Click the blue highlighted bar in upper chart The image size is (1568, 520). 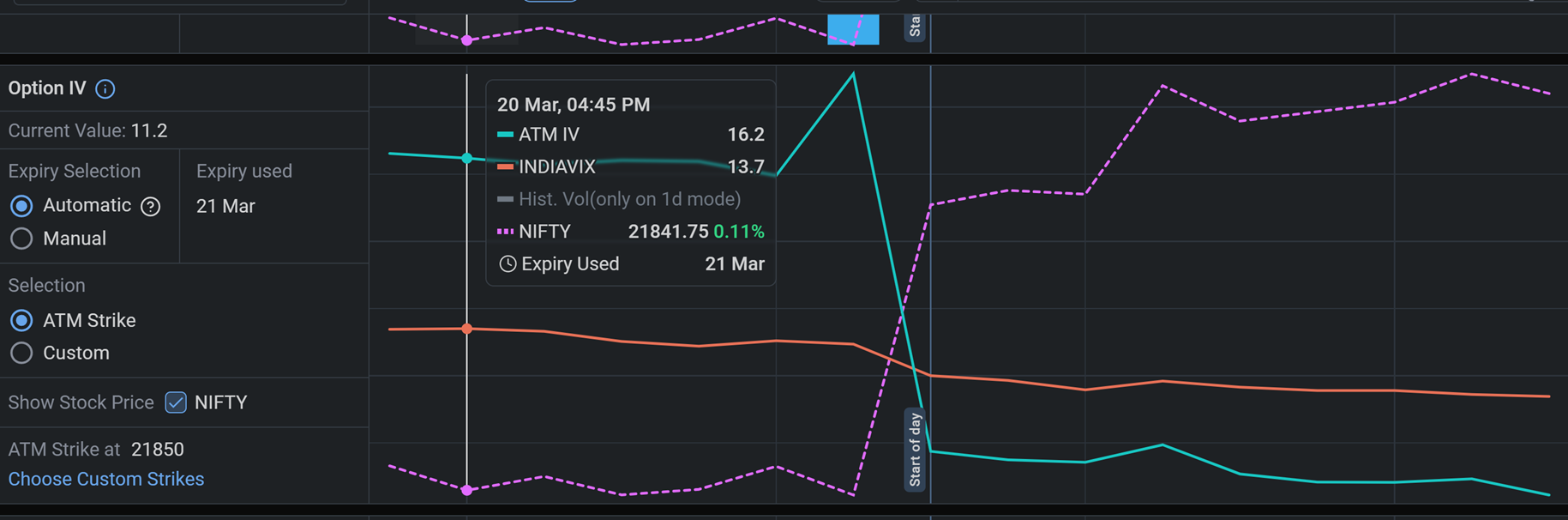[852, 30]
